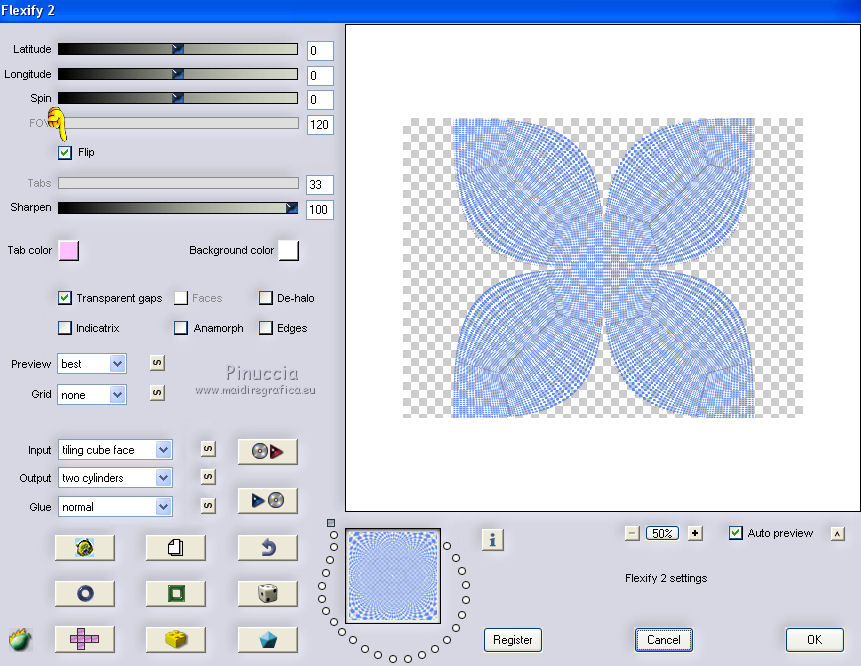
Task: Click the copy pages icon button
Action: [x=176, y=547]
